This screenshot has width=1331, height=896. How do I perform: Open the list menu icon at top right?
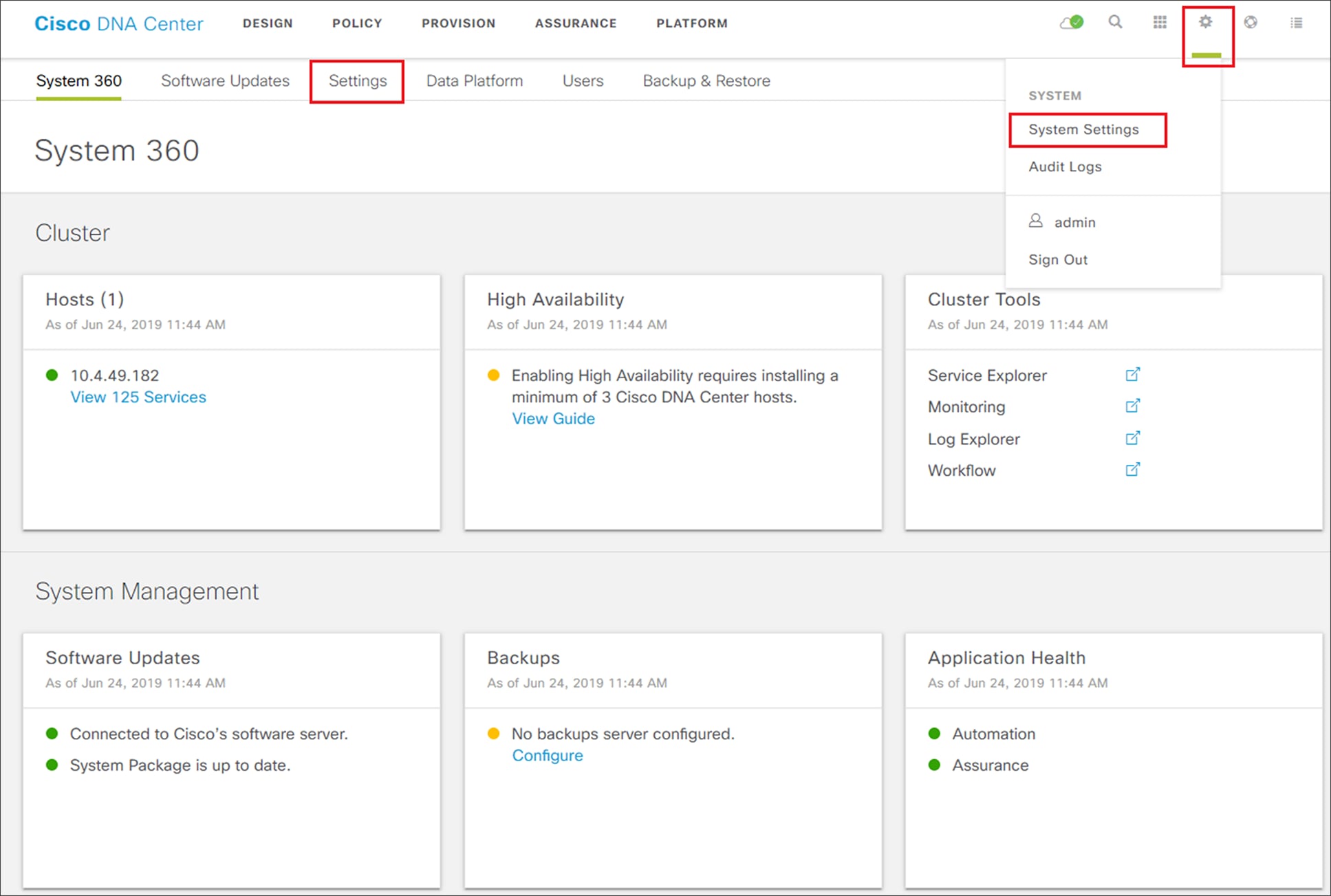click(x=1297, y=23)
